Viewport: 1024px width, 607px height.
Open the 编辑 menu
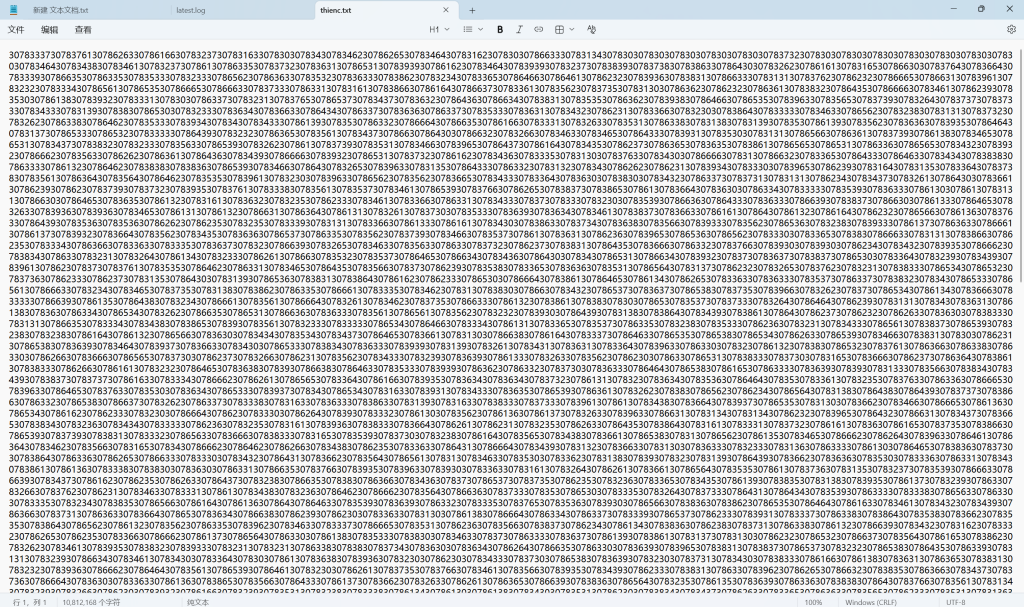pos(49,30)
